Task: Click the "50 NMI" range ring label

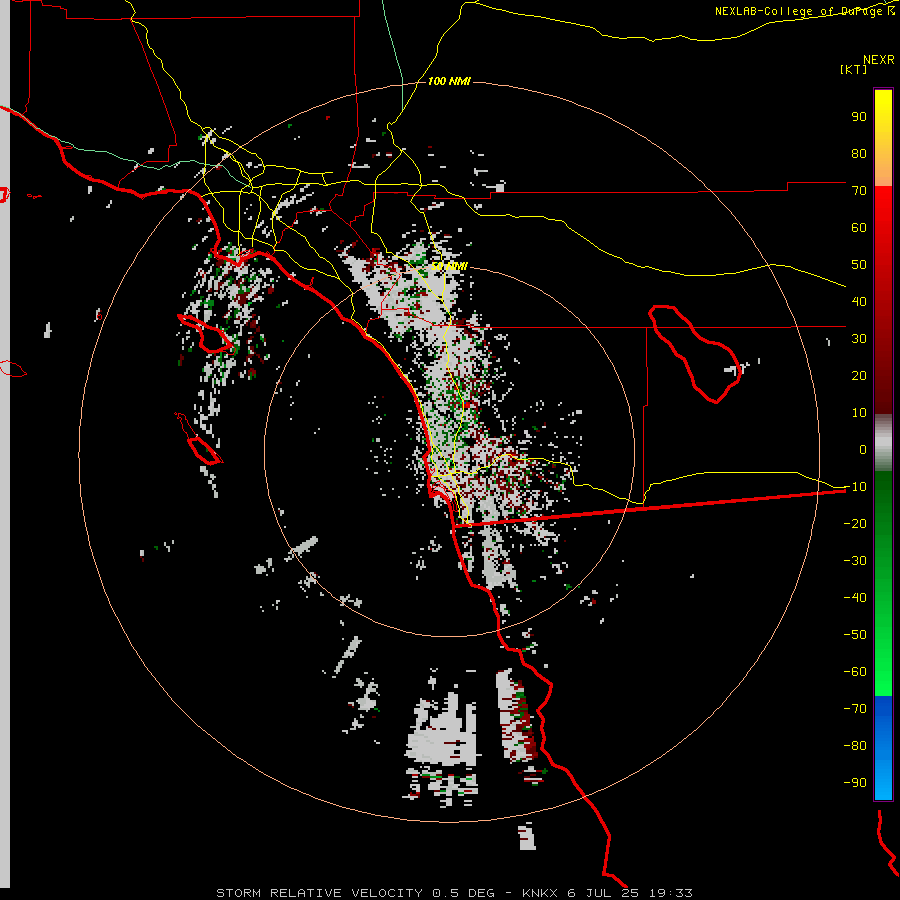Action: pos(449,267)
